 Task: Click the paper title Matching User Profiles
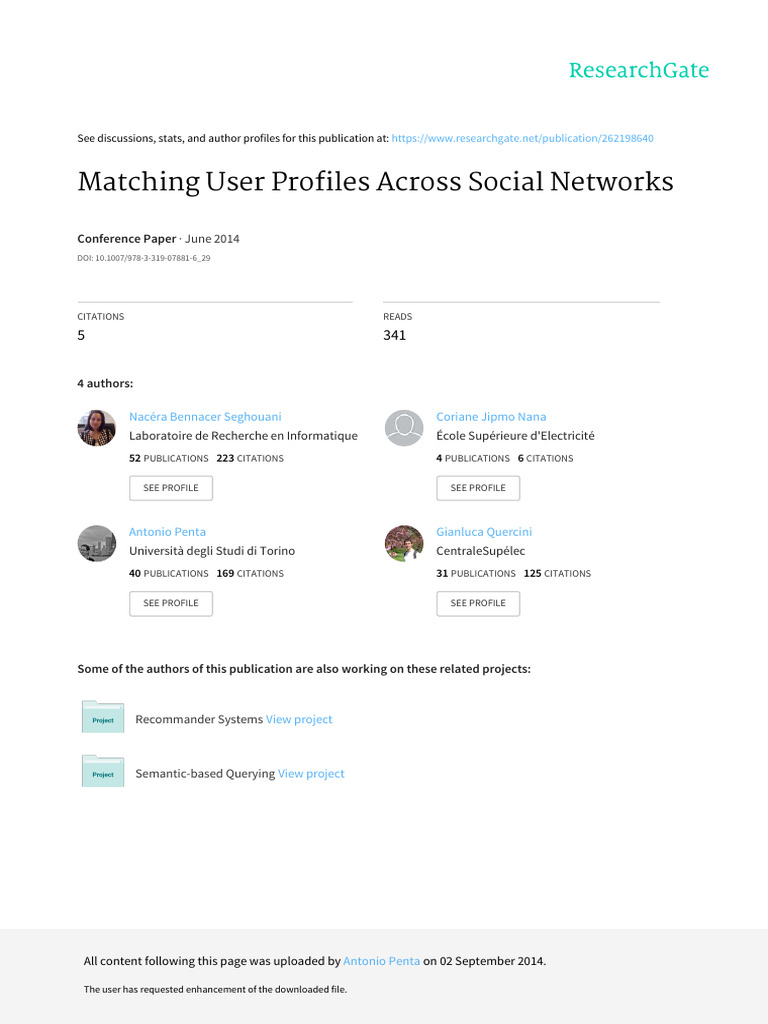pos(375,182)
